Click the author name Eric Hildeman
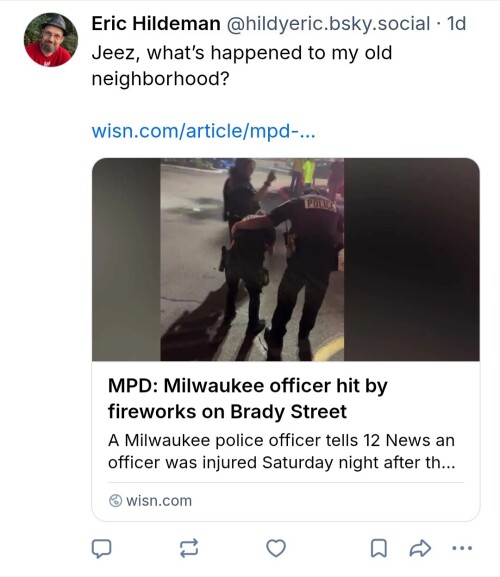This screenshot has width=500, height=577. pos(156,24)
